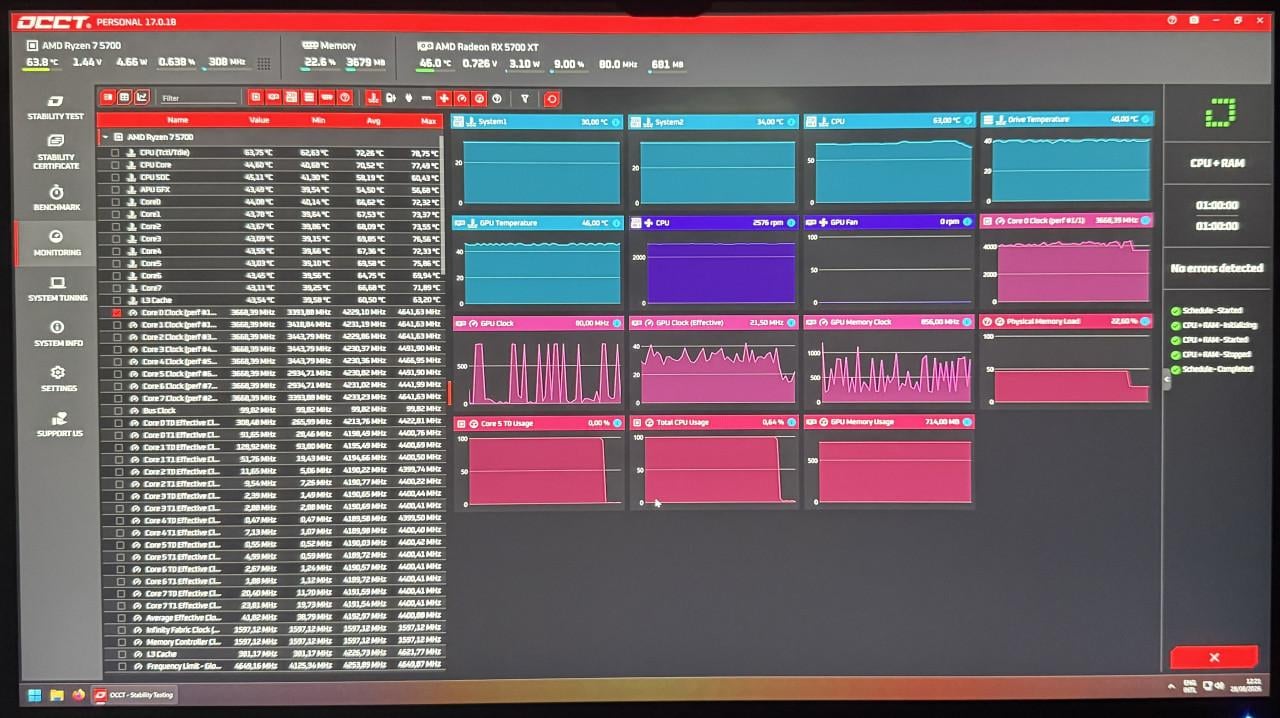Collapse the AMD Ryzen 7 5700 sensor group
This screenshot has height=718, width=1280.
pos(105,137)
